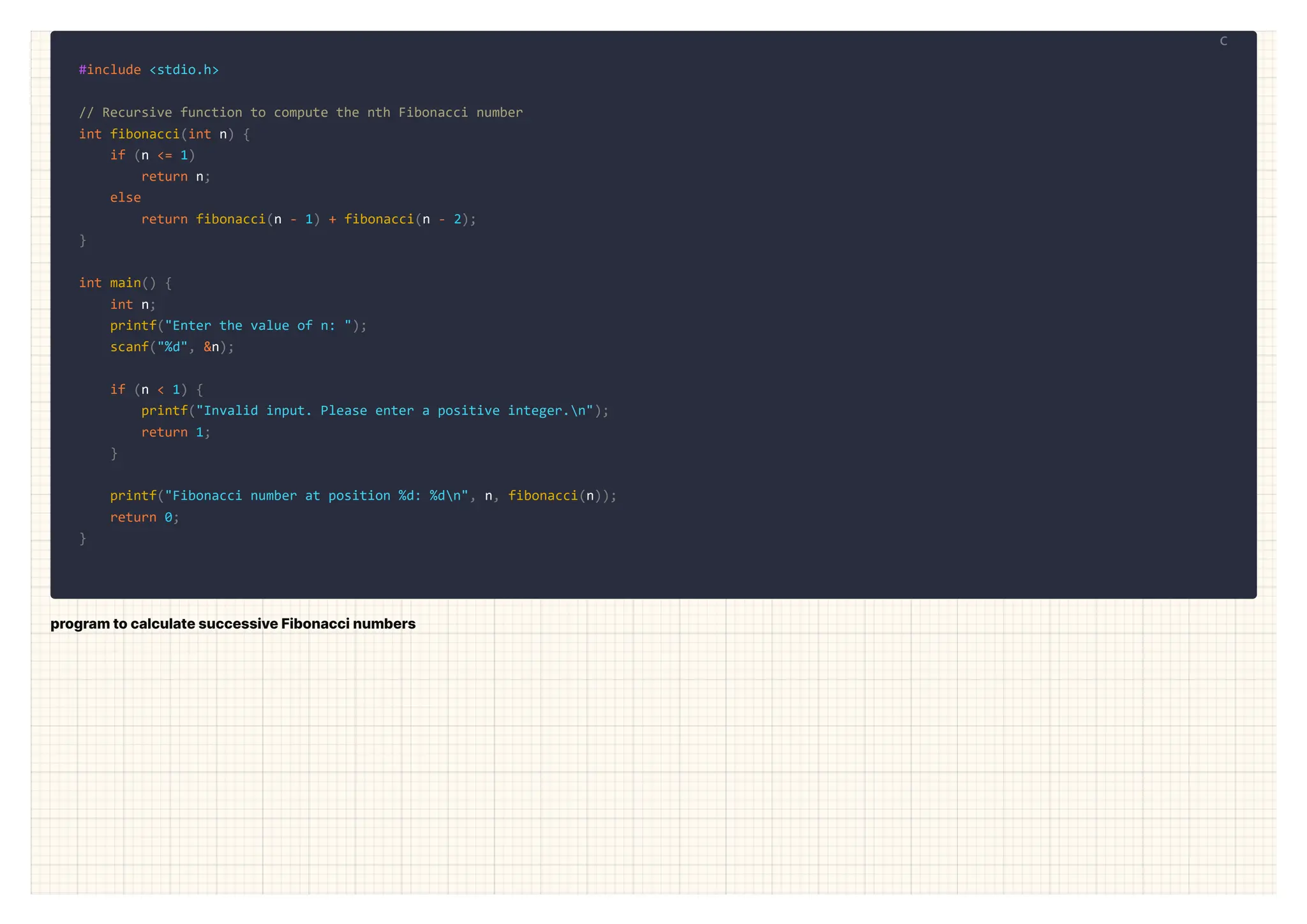Screen dimensions: 1307x924
Task: Click the 'int n;' declaration line
Action: point(133,304)
